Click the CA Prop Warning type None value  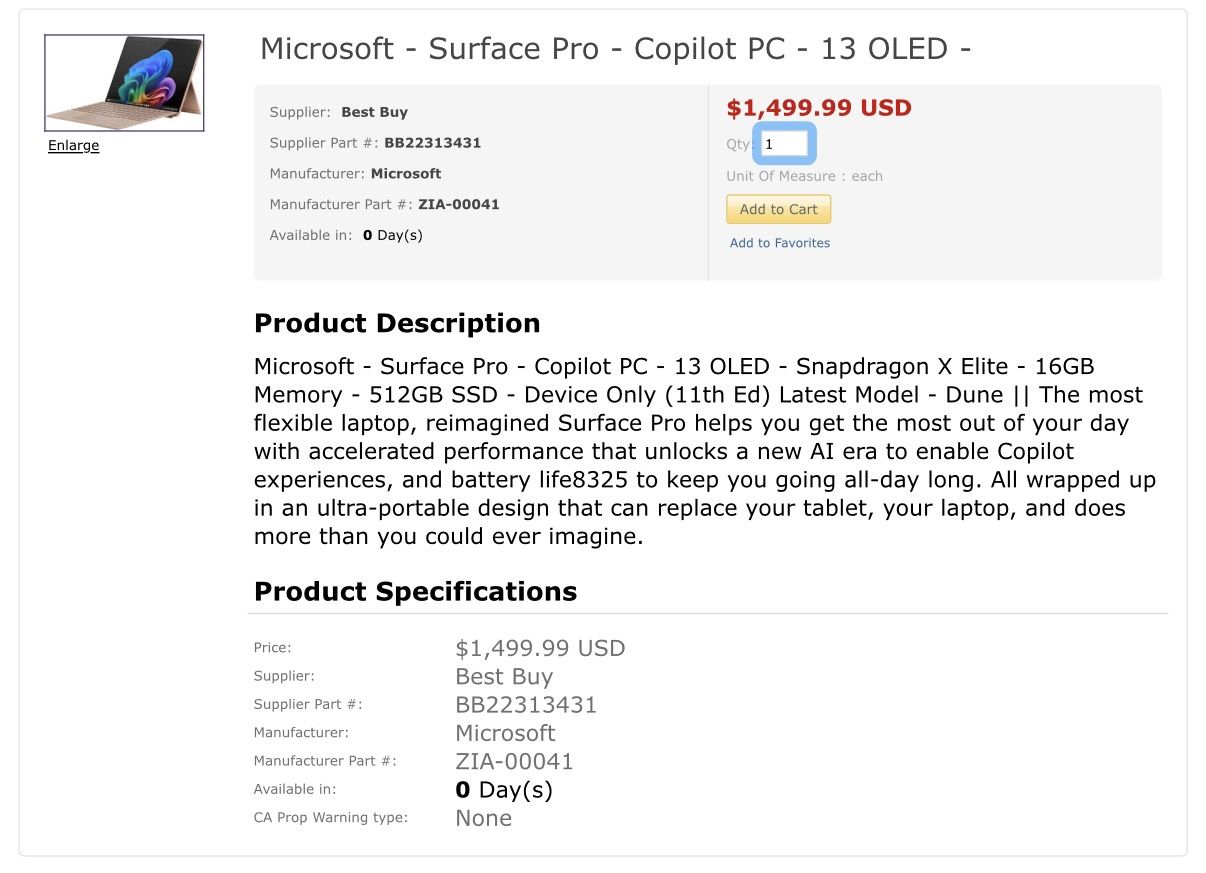click(483, 818)
